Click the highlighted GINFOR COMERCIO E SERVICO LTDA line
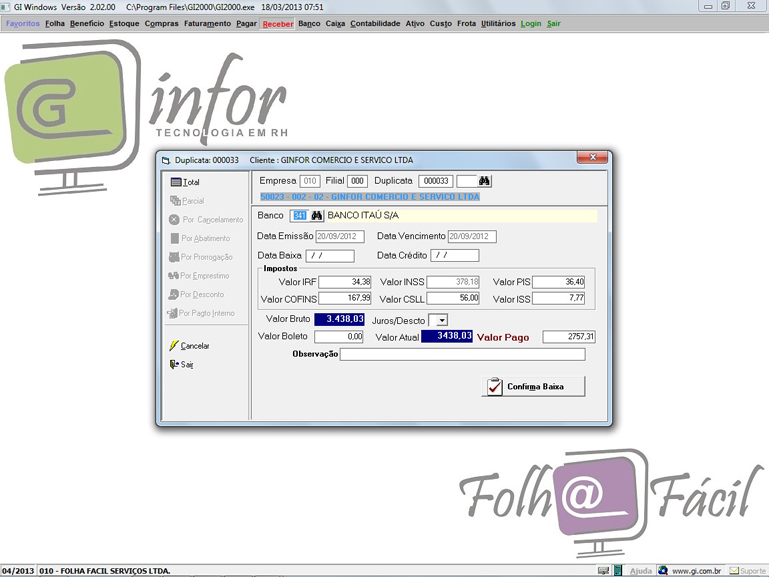 point(370,197)
